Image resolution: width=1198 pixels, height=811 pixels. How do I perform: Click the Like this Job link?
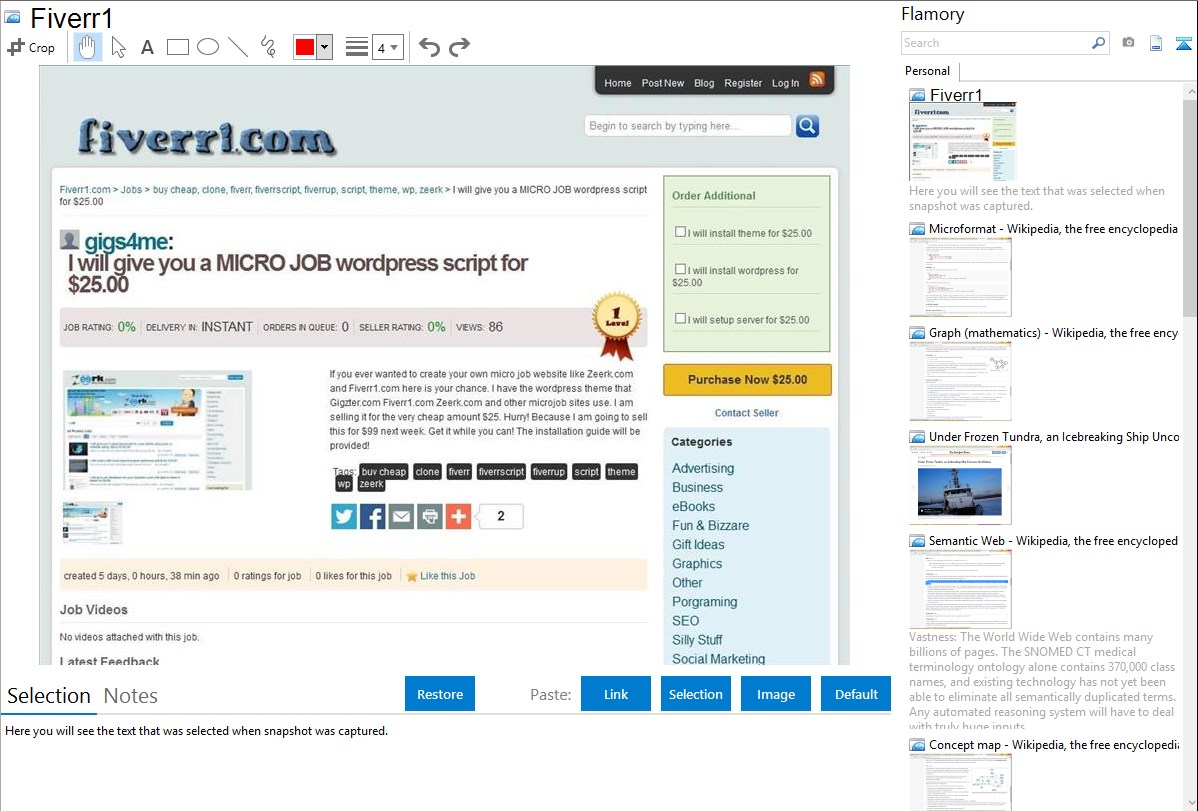pos(447,576)
